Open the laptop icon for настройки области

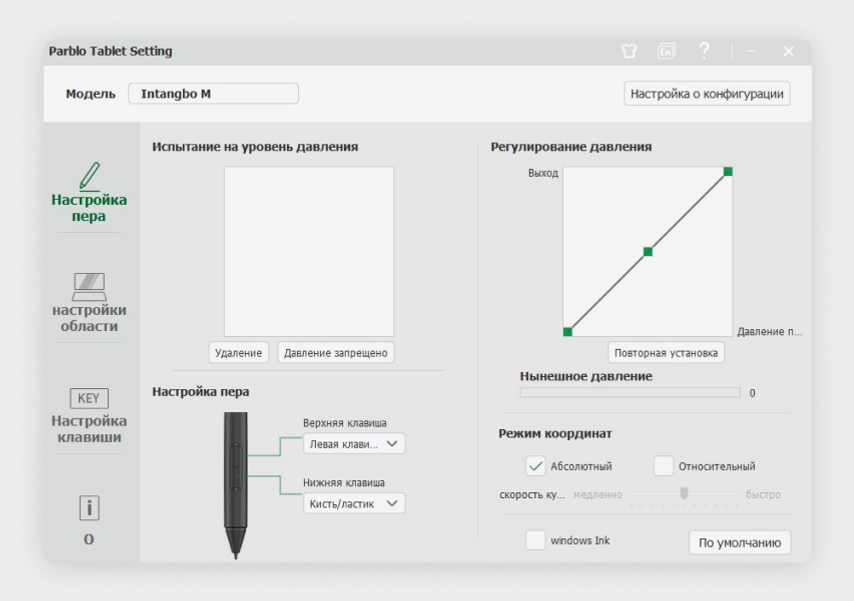click(x=89, y=287)
